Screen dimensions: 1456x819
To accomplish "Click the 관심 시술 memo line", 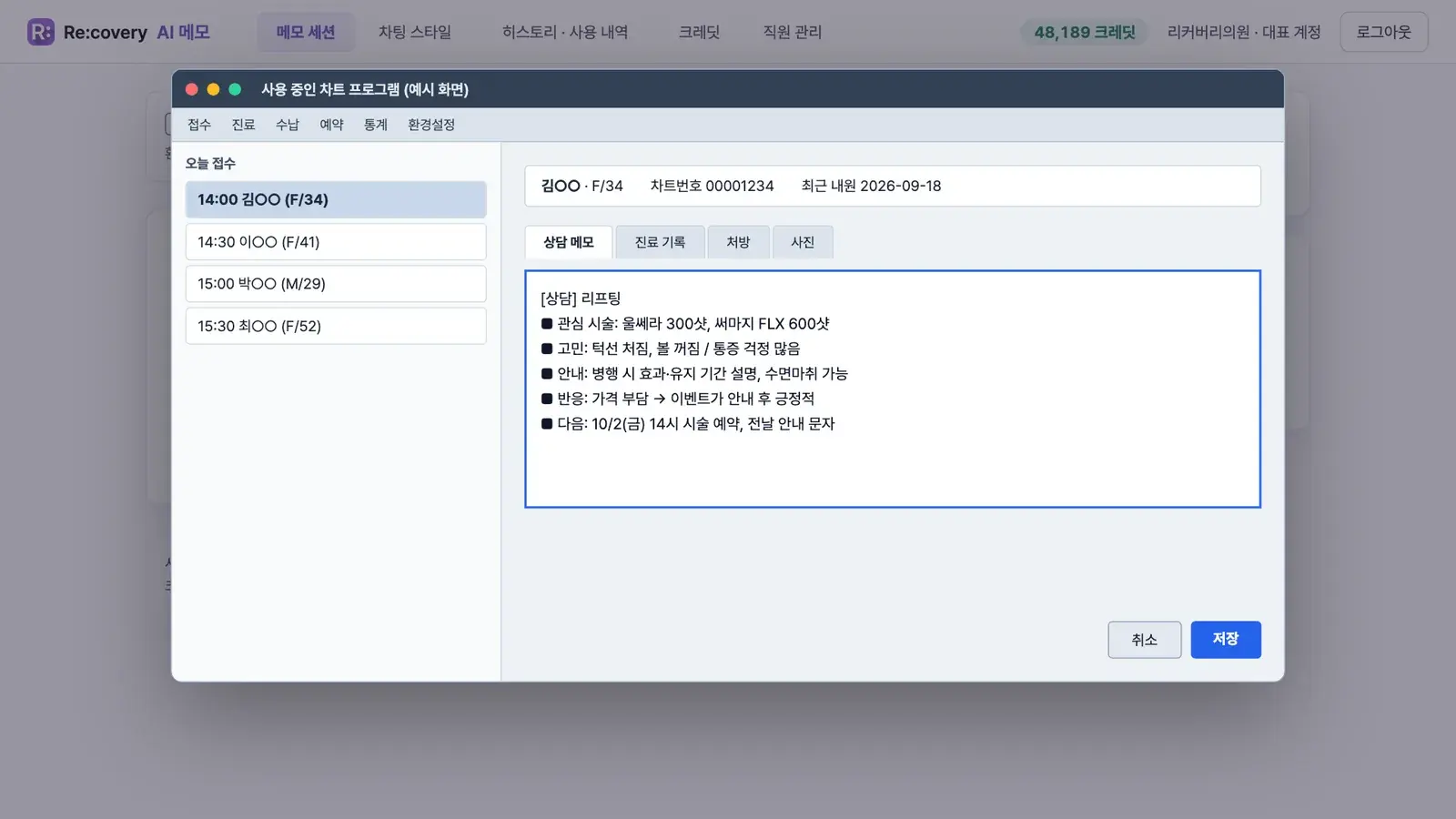I will 685,324.
